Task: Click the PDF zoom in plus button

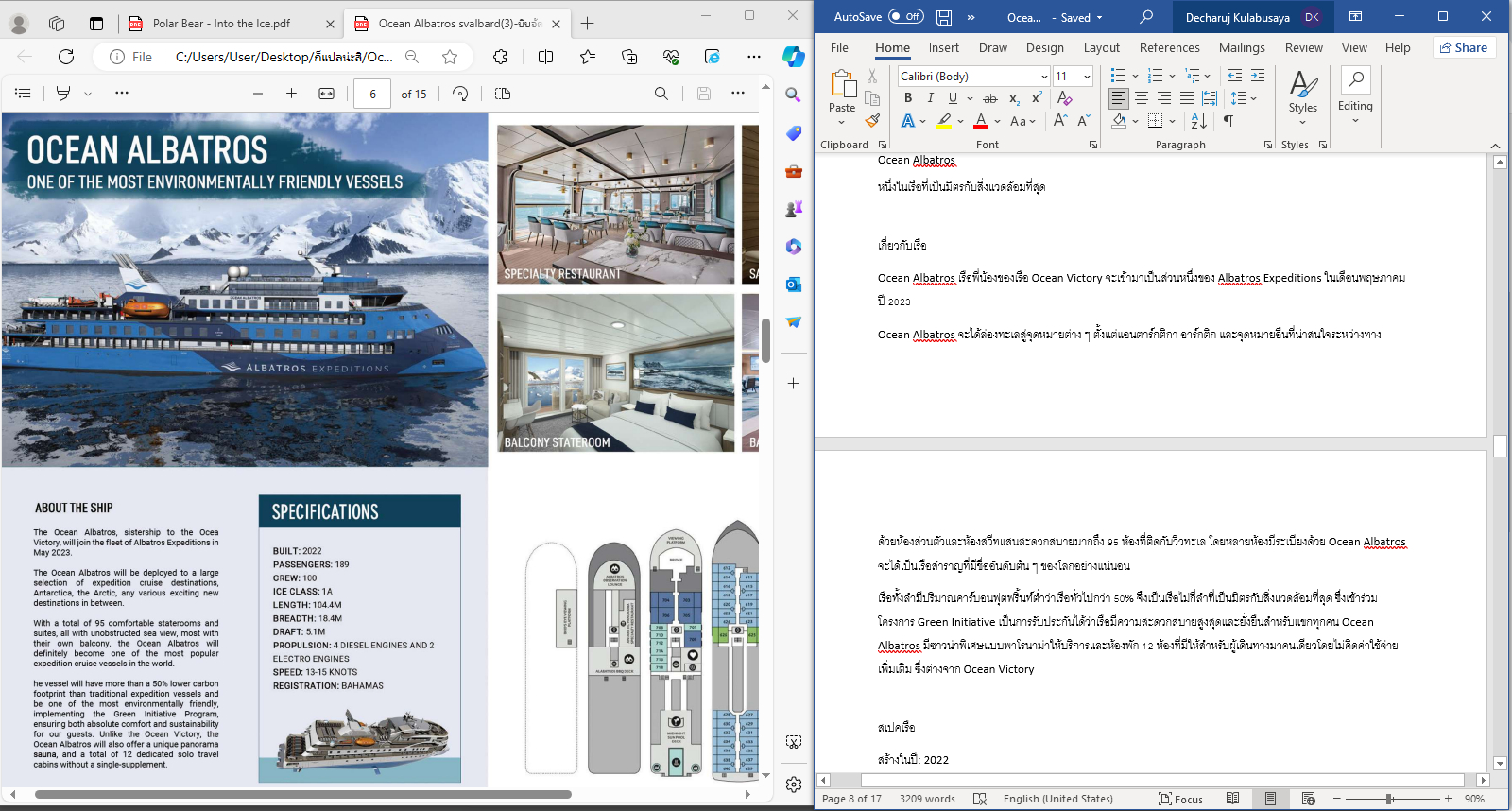Action: coord(292,94)
